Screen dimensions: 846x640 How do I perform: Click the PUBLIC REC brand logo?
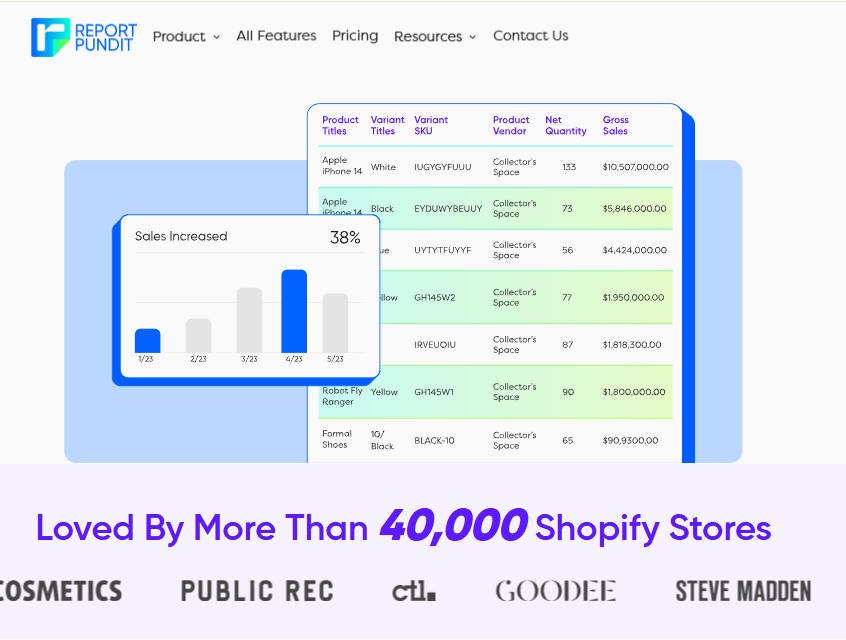tap(257, 591)
